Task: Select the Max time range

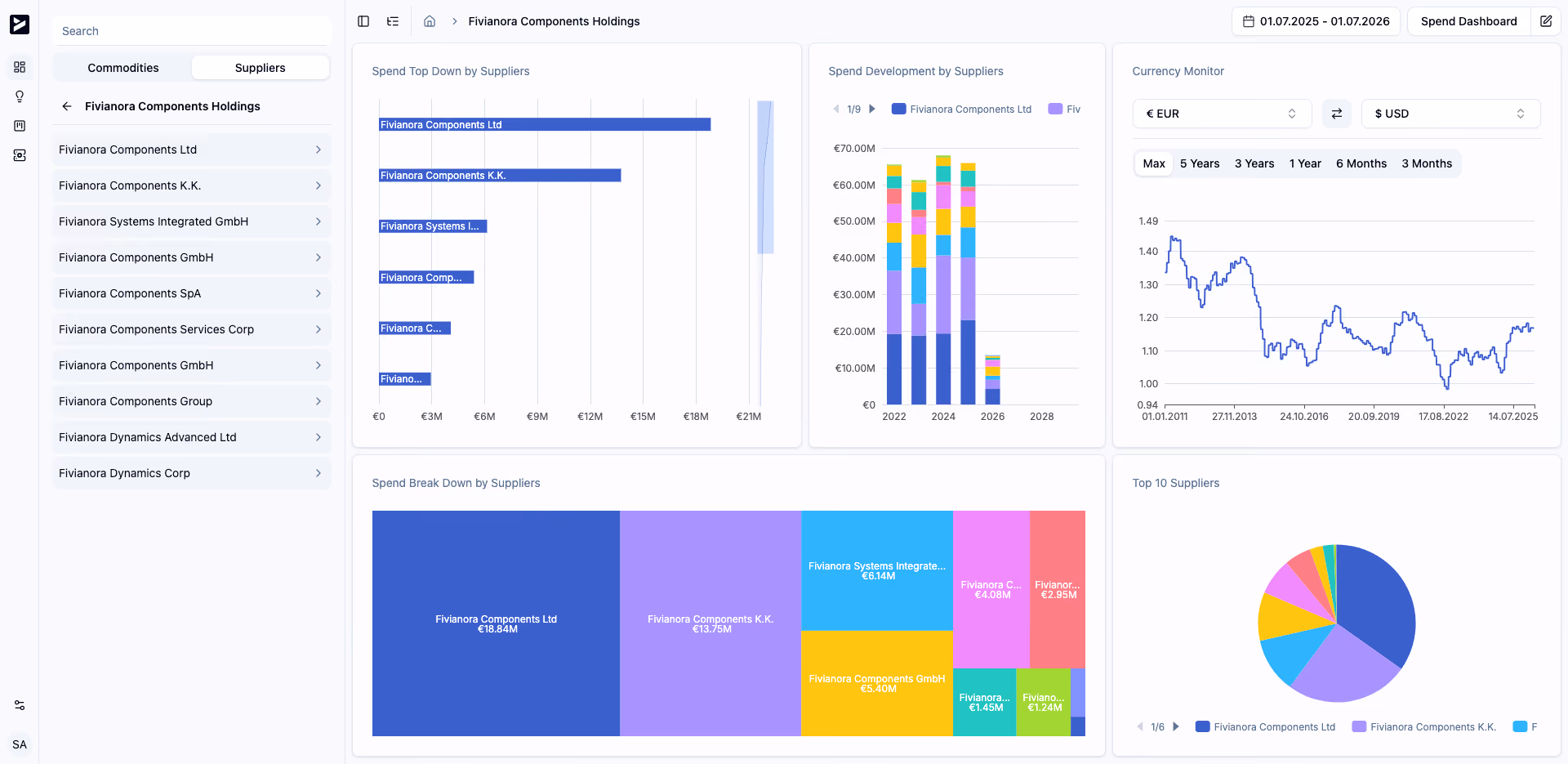Action: (1154, 163)
